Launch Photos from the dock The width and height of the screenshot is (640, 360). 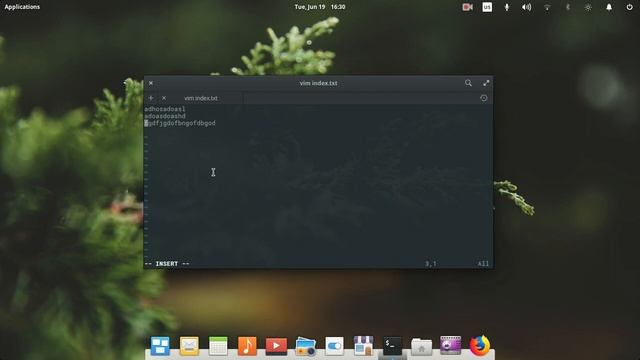click(x=305, y=346)
